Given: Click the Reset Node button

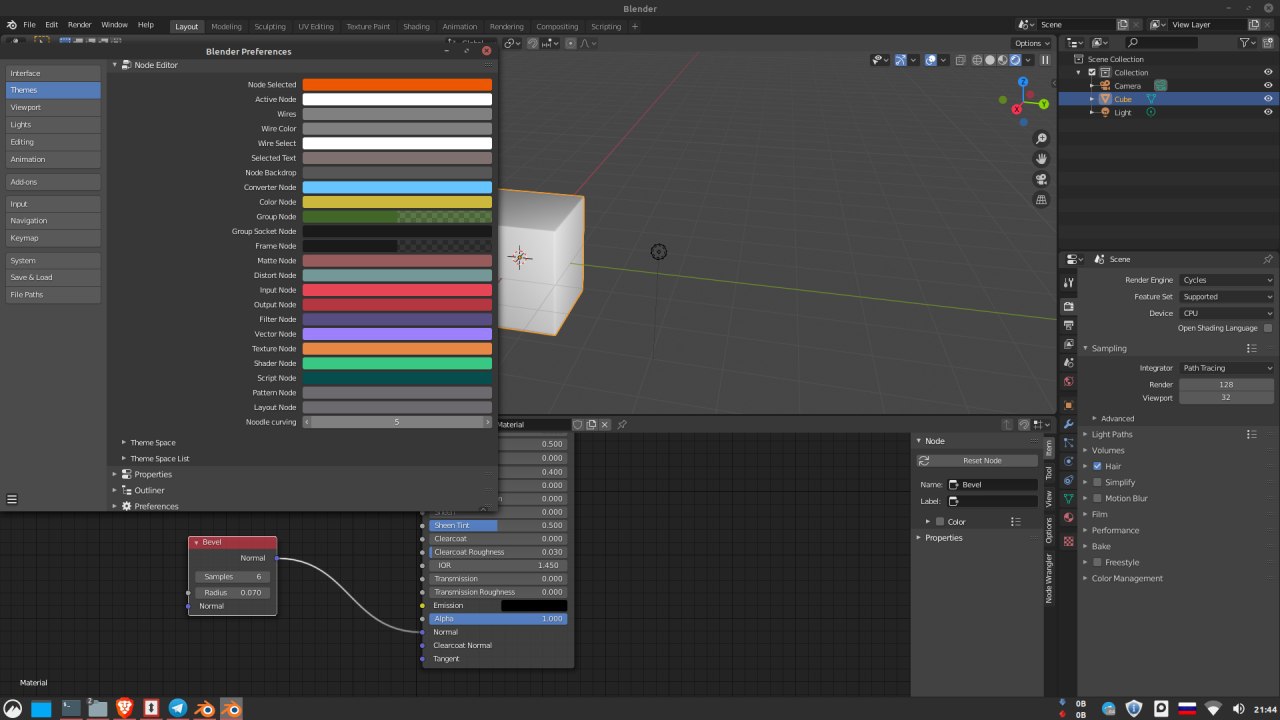Looking at the screenshot, I should point(975,461).
